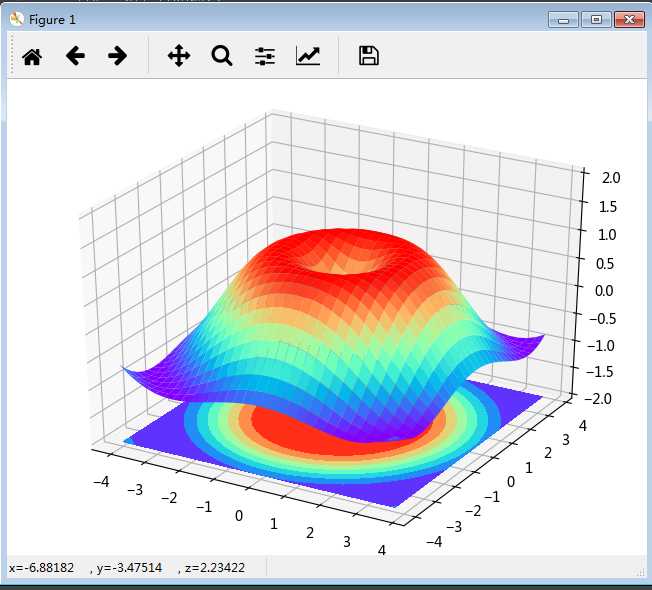Click z-axis tick label 1.5
This screenshot has height=590, width=652.
point(608,207)
